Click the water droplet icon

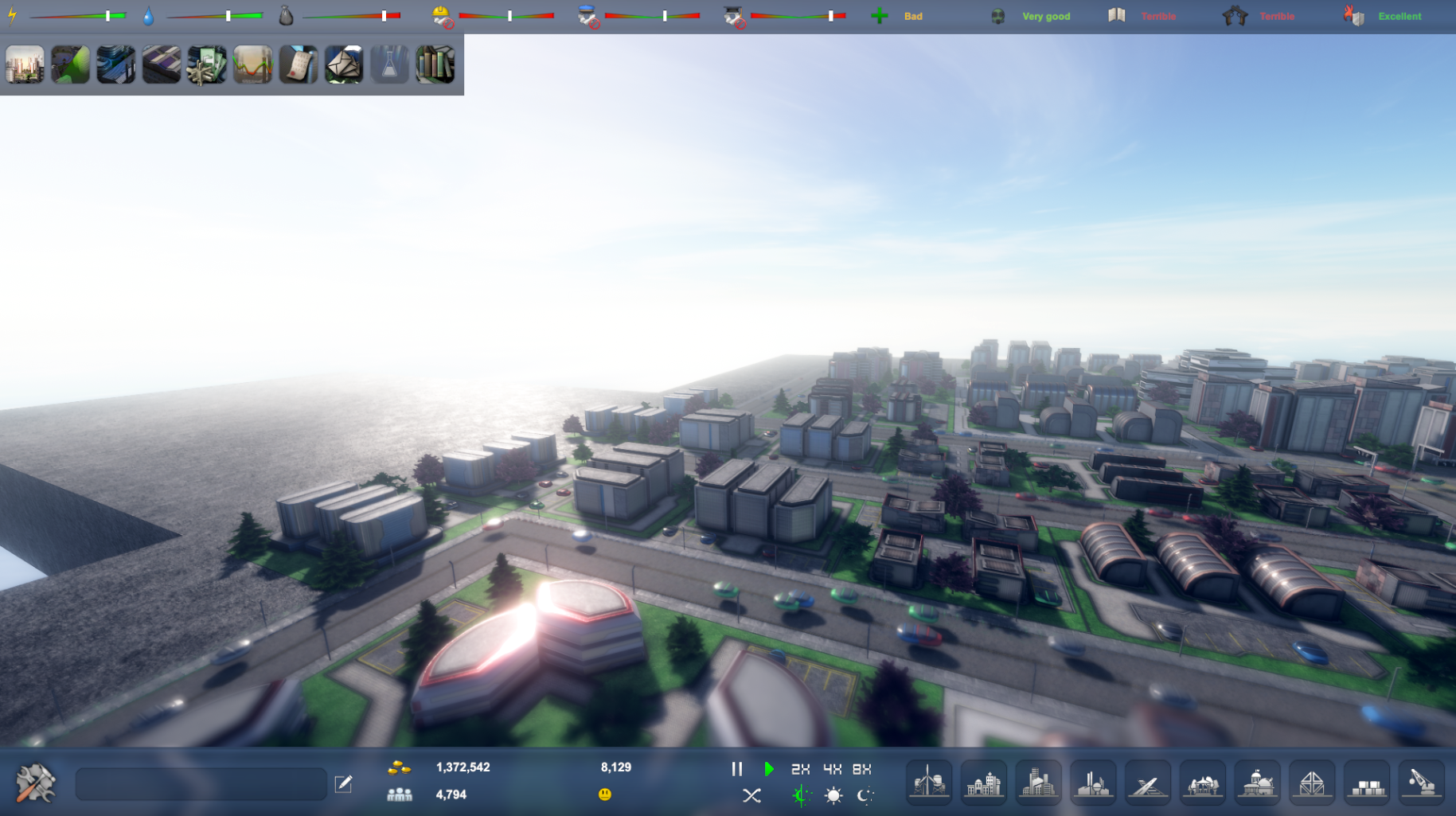(148, 16)
